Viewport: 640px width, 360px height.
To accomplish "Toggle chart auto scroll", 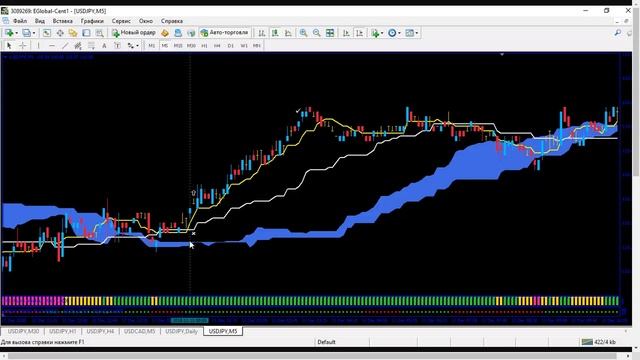I will coord(346,33).
